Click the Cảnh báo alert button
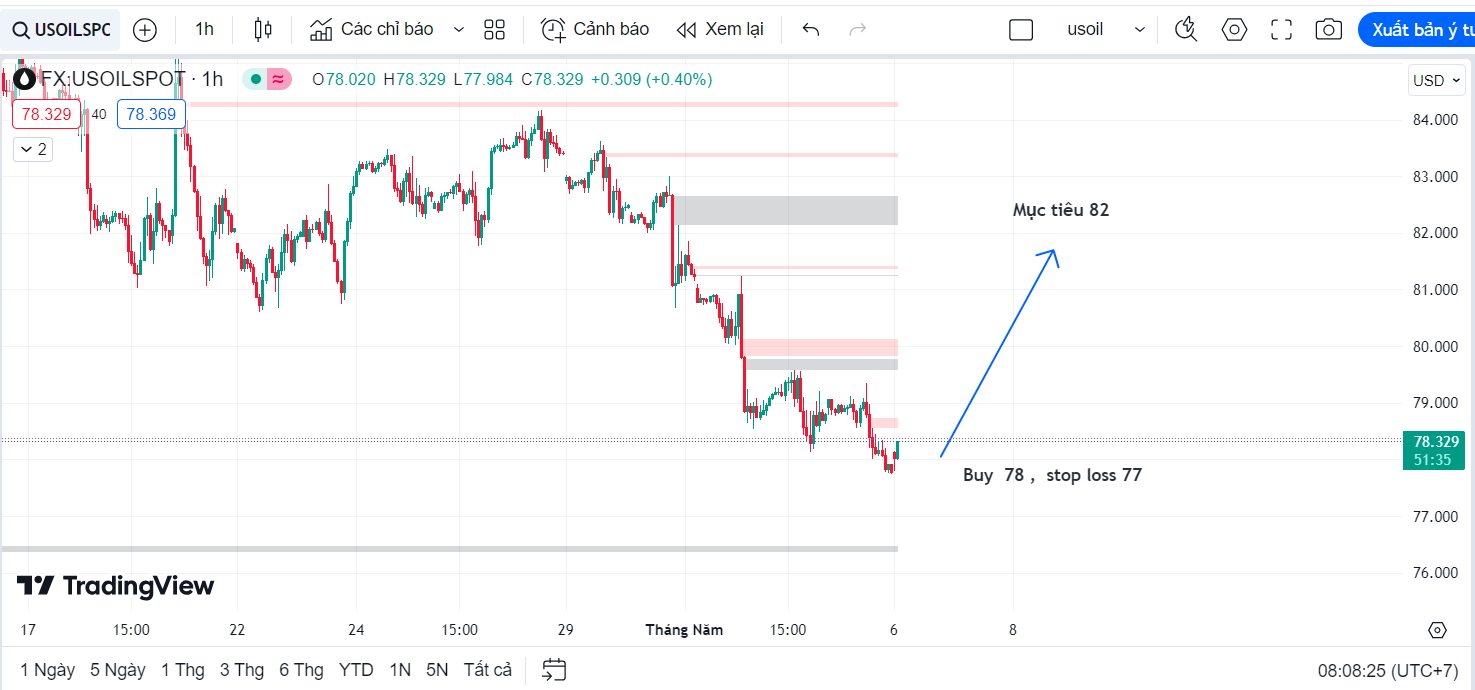1475x690 pixels. click(x=595, y=30)
